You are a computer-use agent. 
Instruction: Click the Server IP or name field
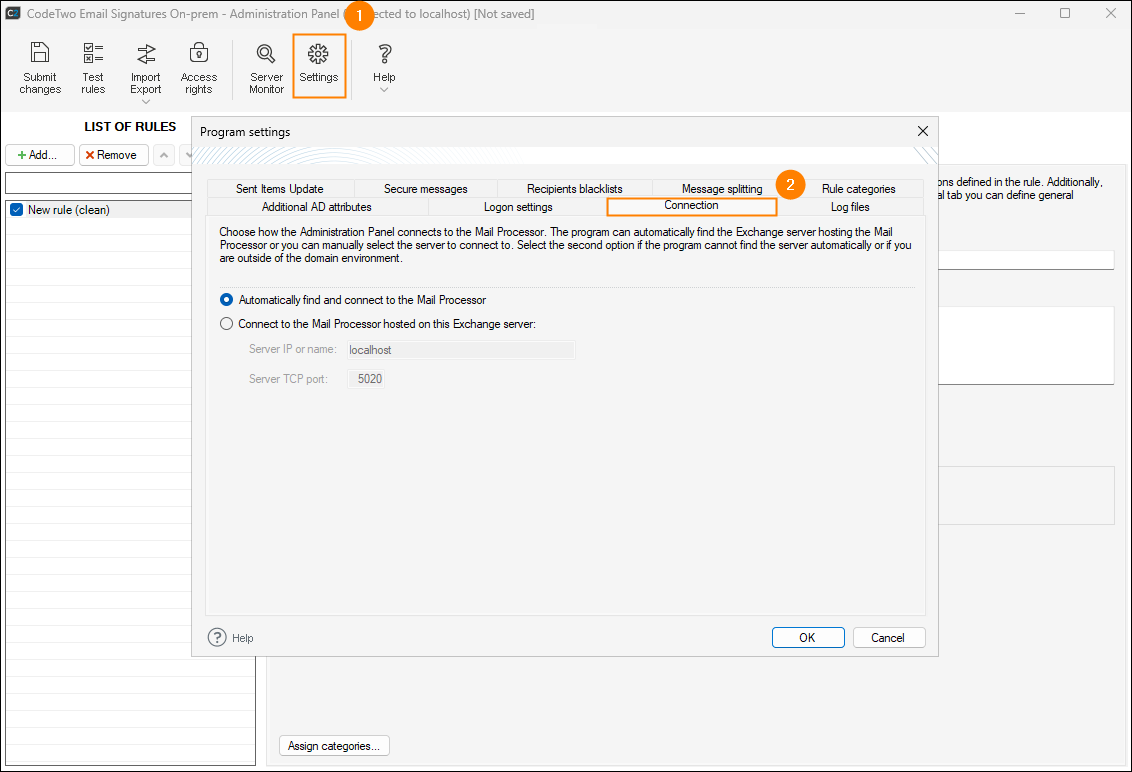click(x=460, y=350)
